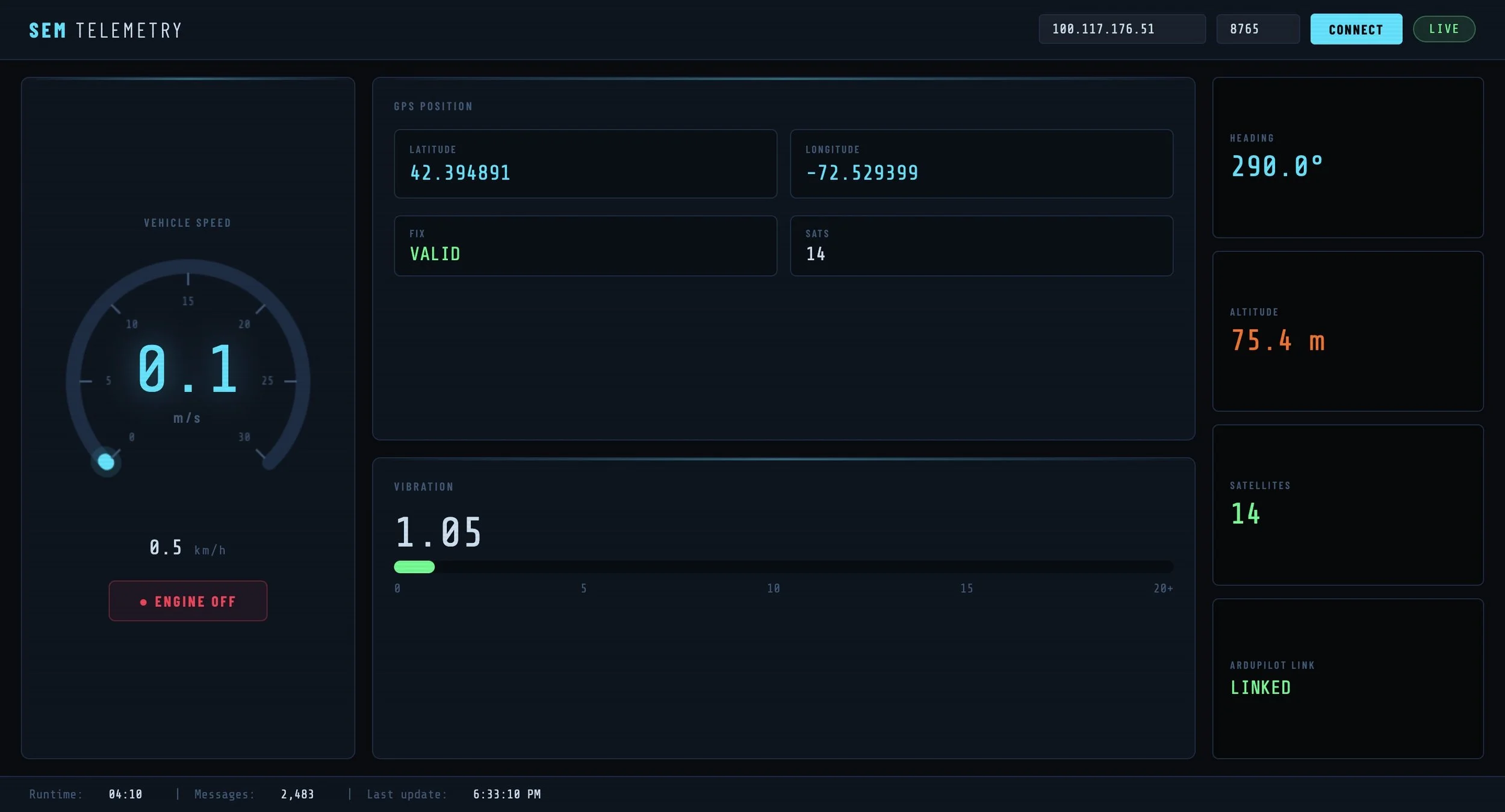
Task: Click the 0.1 m/s speed readout
Action: pos(188,368)
